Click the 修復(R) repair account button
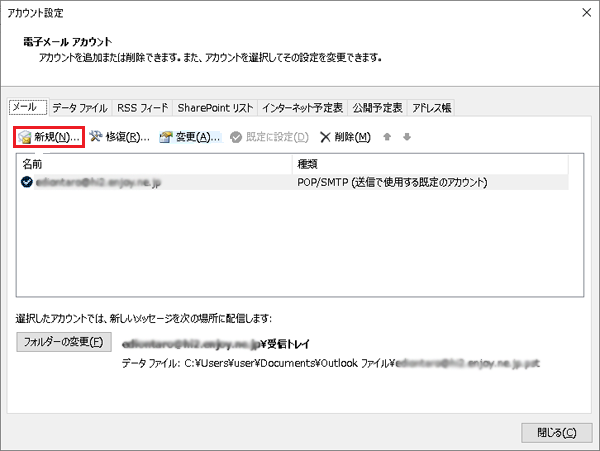Viewport: 600px width, 451px height. click(120, 137)
